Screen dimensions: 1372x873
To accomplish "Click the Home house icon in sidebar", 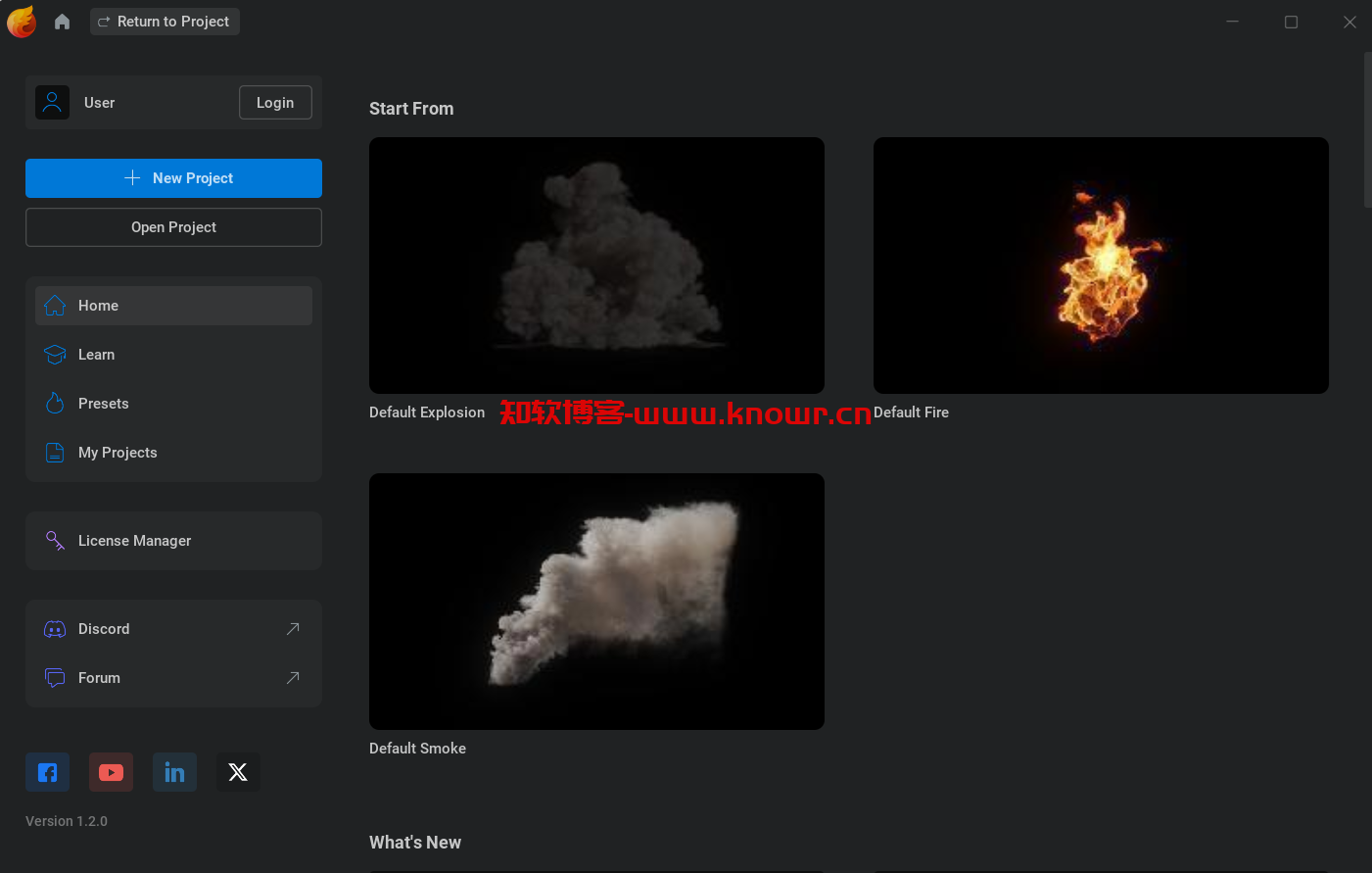I will tap(55, 306).
